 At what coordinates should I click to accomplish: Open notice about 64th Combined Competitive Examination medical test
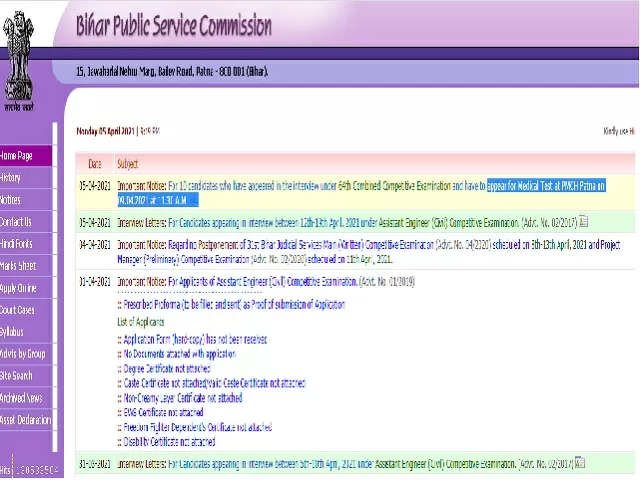click(x=361, y=193)
